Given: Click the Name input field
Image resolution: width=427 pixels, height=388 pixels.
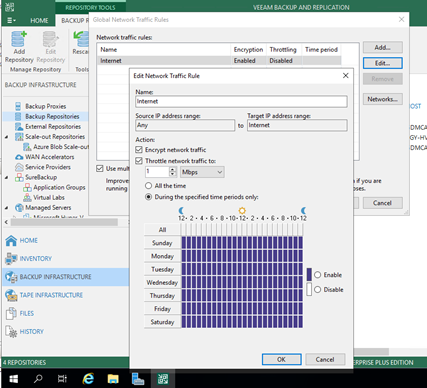Looking at the screenshot, I should 241,101.
